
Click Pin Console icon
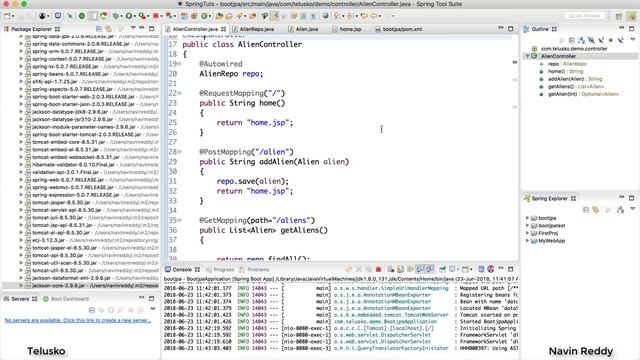[x=442, y=269]
